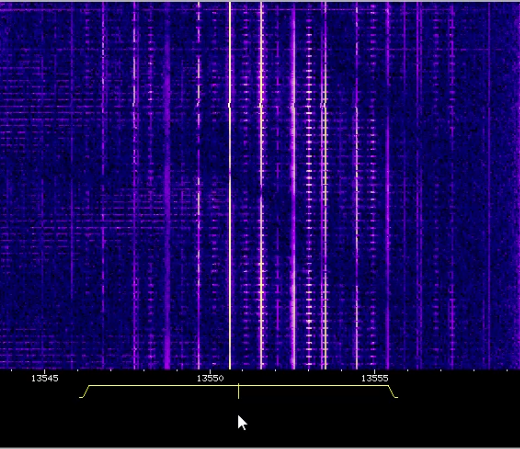This screenshot has width=520, height=449.
Task: Click the brightest yellow carrier line near 13550
Action: click(230, 185)
